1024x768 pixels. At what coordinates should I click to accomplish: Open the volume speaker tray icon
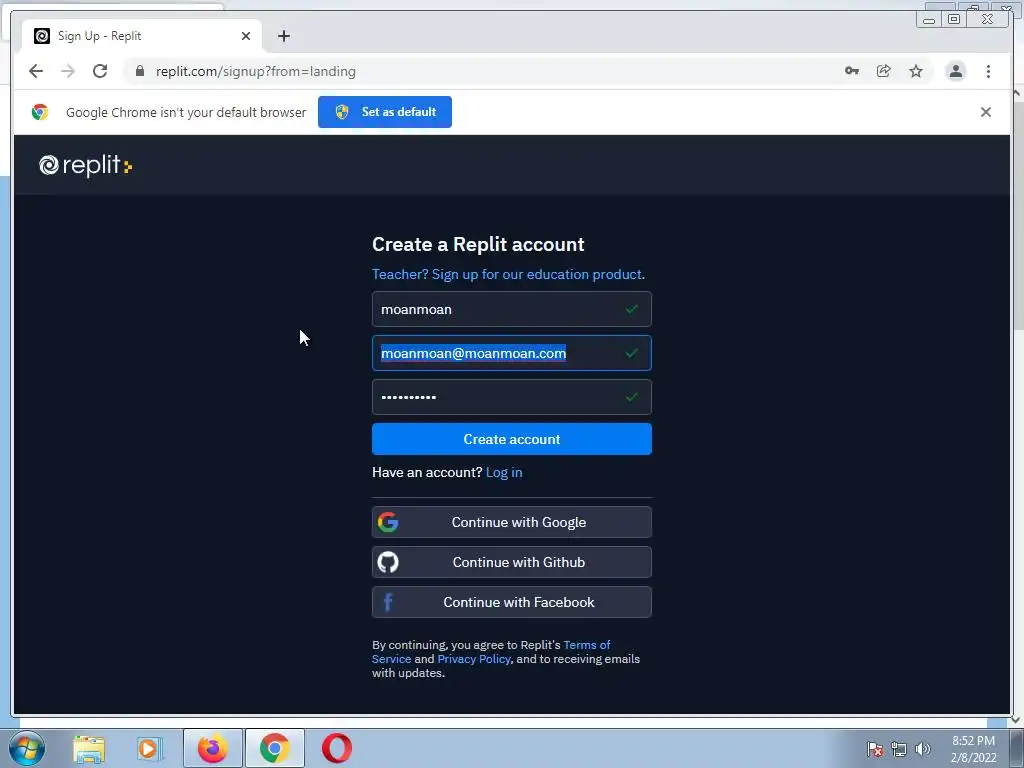click(923, 749)
